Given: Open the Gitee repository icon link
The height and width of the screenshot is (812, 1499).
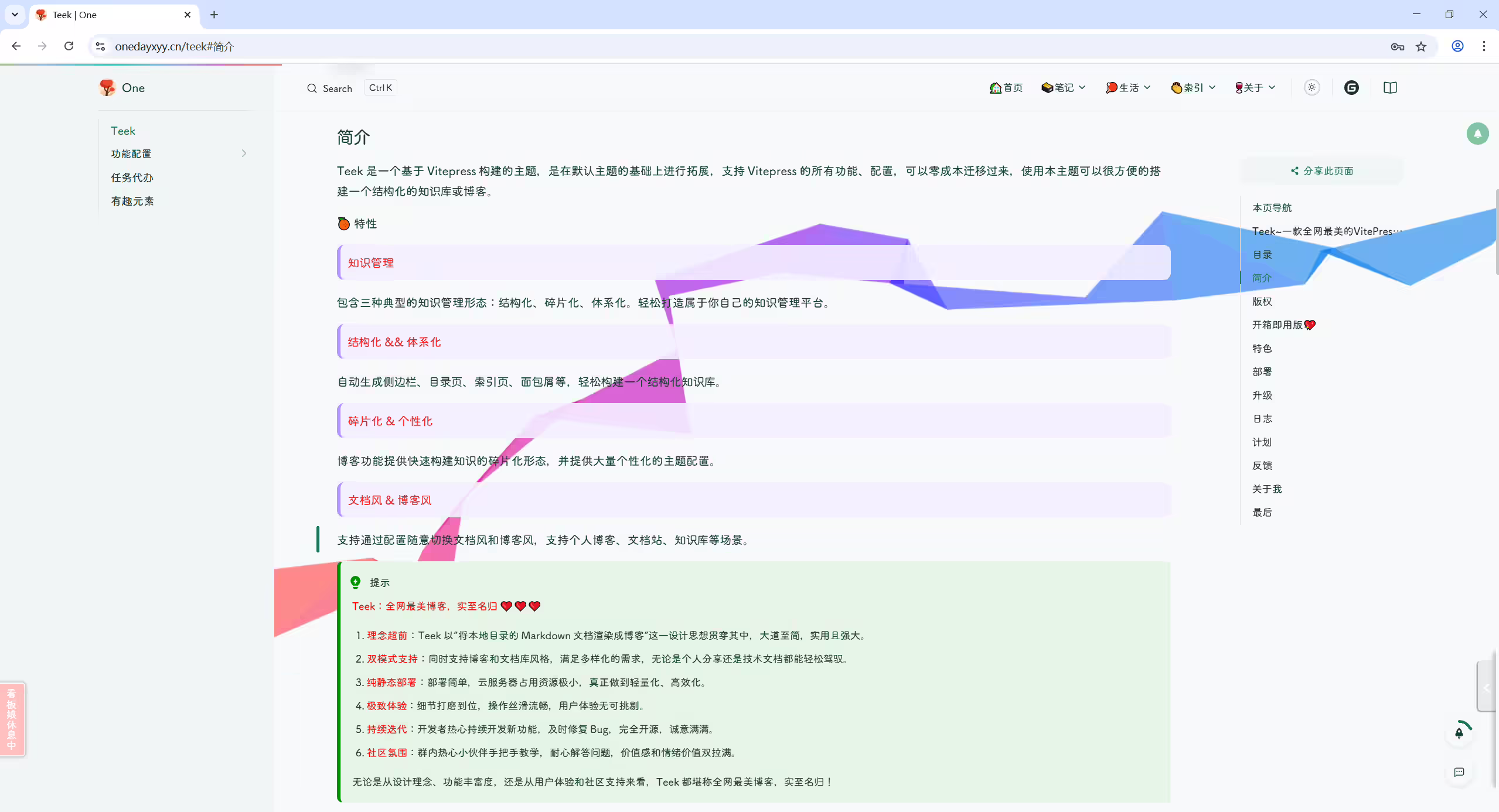Looking at the screenshot, I should [x=1351, y=87].
